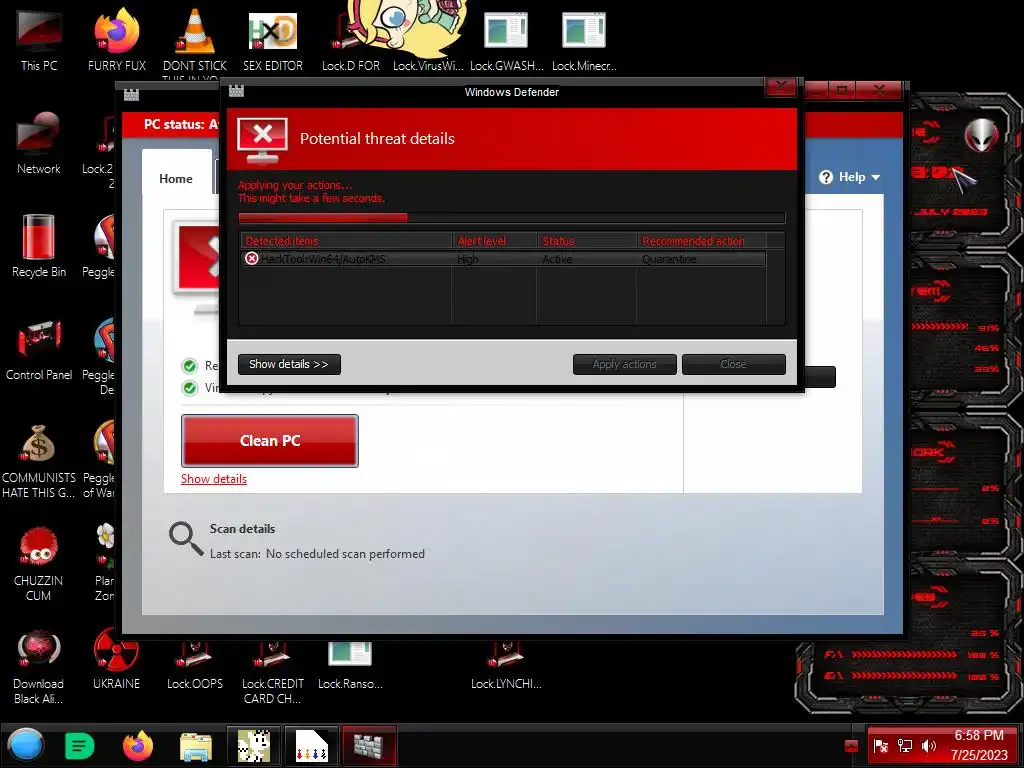Open the network tray icon
The width and height of the screenshot is (1024, 768).
[x=904, y=746]
